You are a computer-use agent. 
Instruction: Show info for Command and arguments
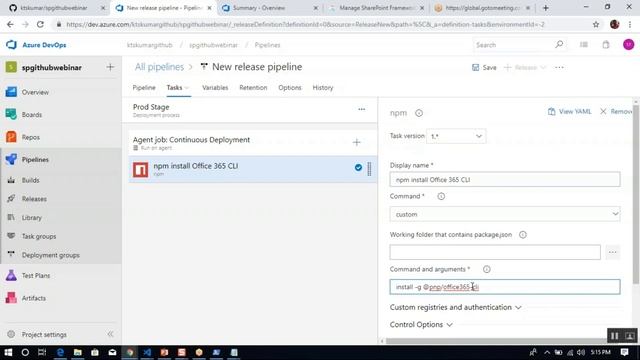click(487, 269)
